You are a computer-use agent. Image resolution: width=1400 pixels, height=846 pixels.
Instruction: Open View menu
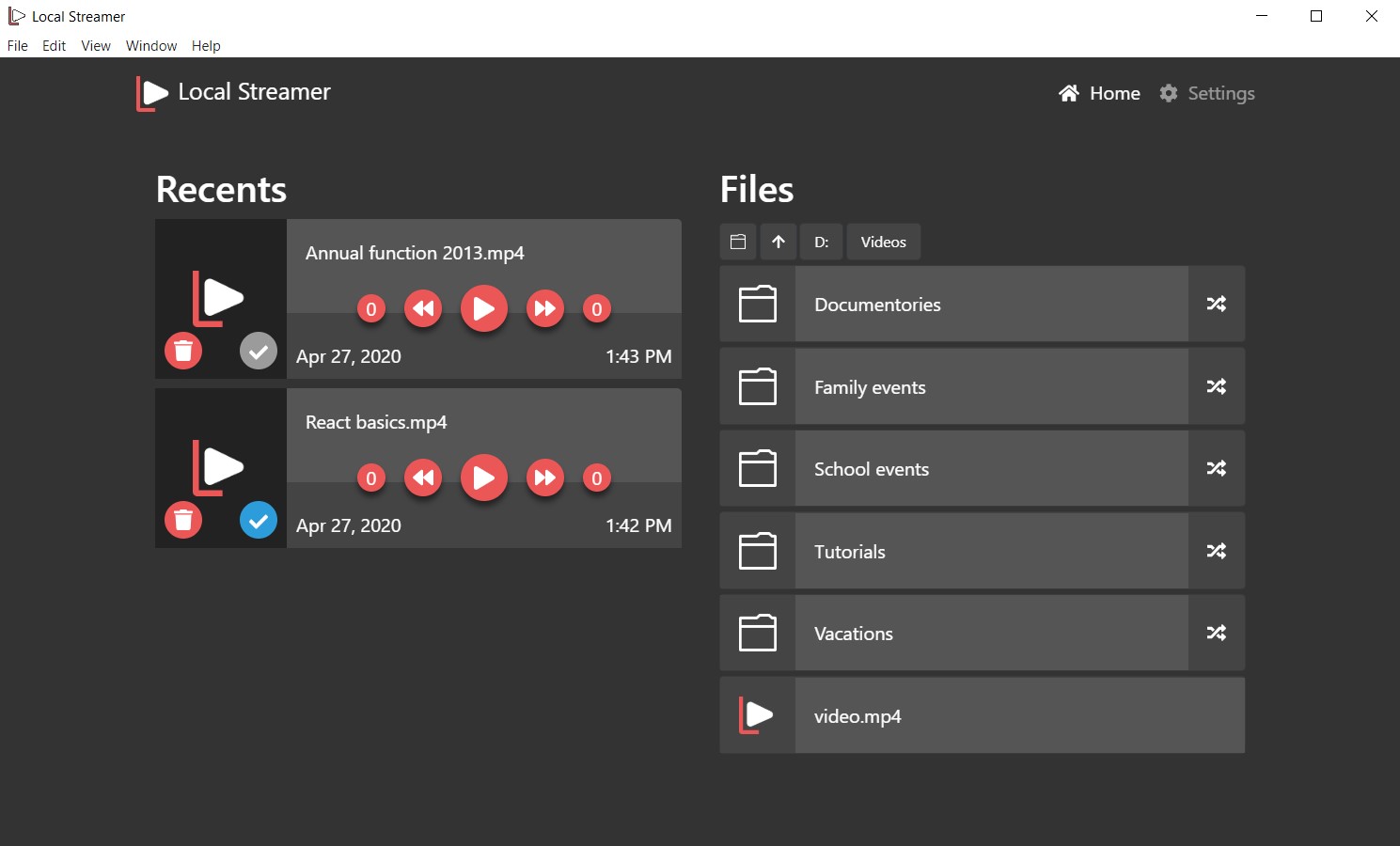pos(96,45)
